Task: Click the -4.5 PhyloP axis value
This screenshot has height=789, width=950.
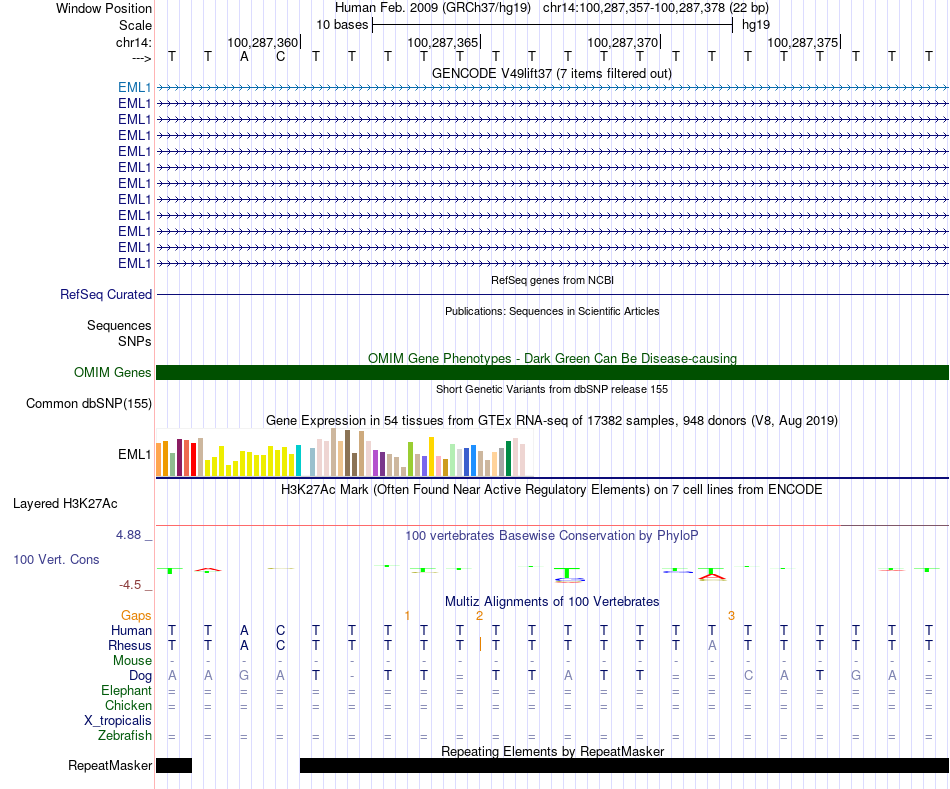Action: click(130, 585)
